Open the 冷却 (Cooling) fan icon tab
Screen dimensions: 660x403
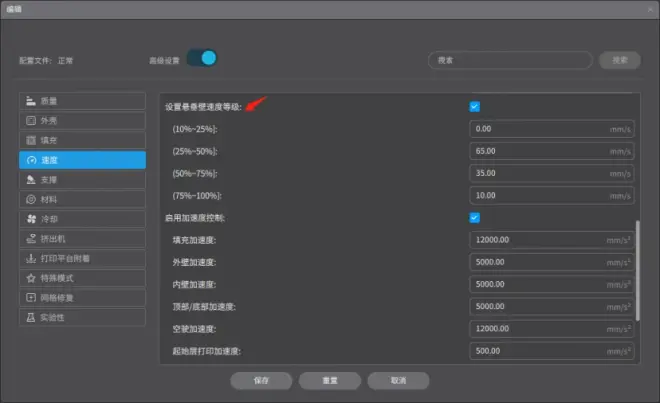[x=31, y=219]
